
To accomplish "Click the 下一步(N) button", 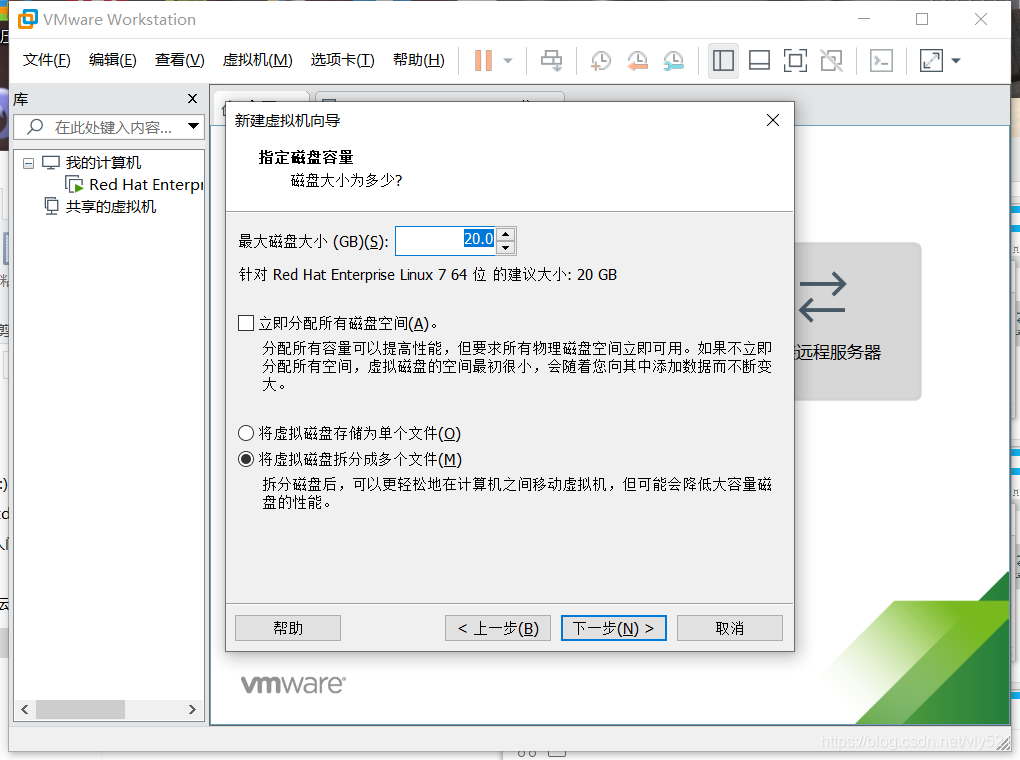I will [613, 627].
